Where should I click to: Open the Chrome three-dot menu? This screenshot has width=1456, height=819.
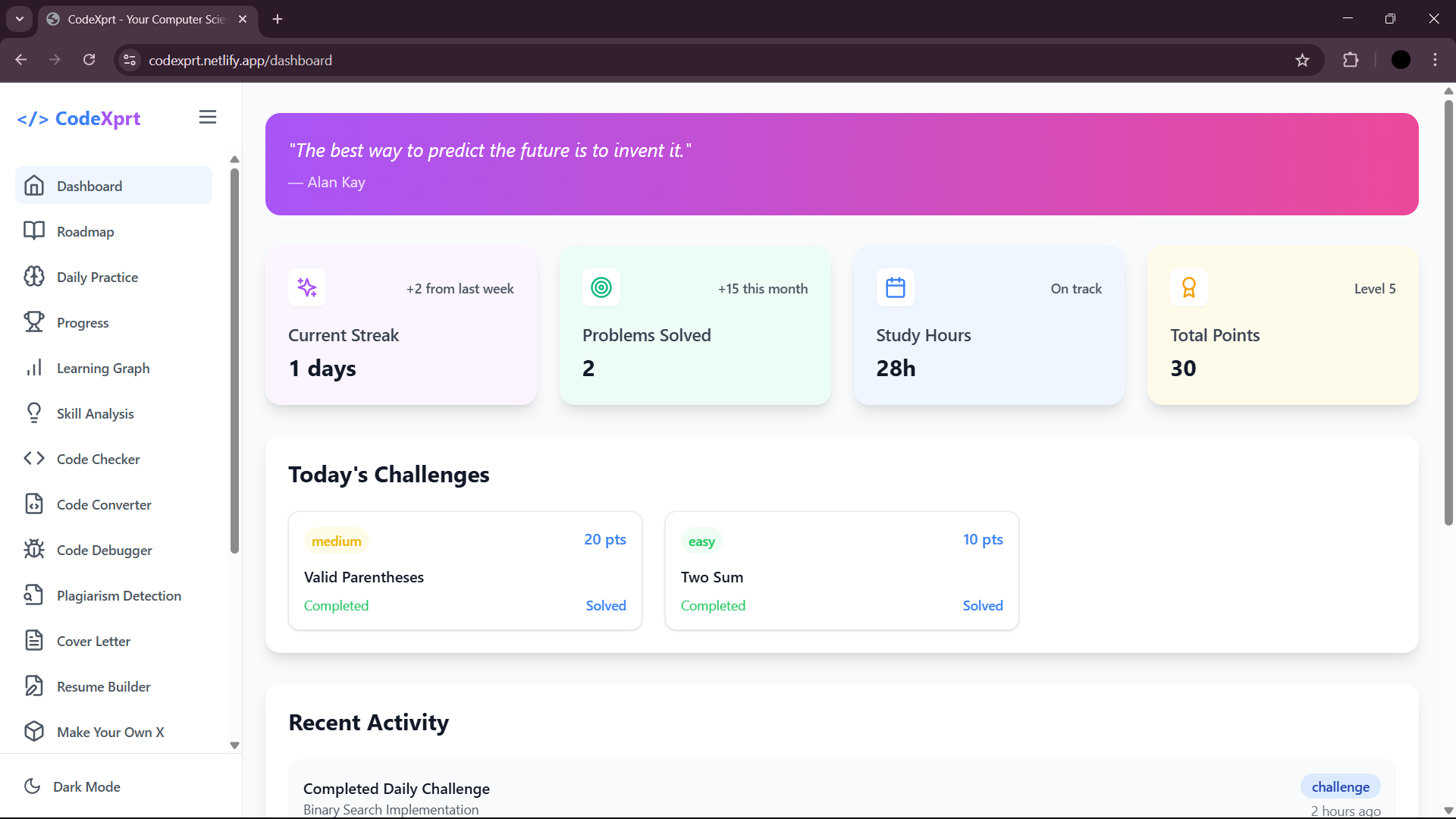1435,60
